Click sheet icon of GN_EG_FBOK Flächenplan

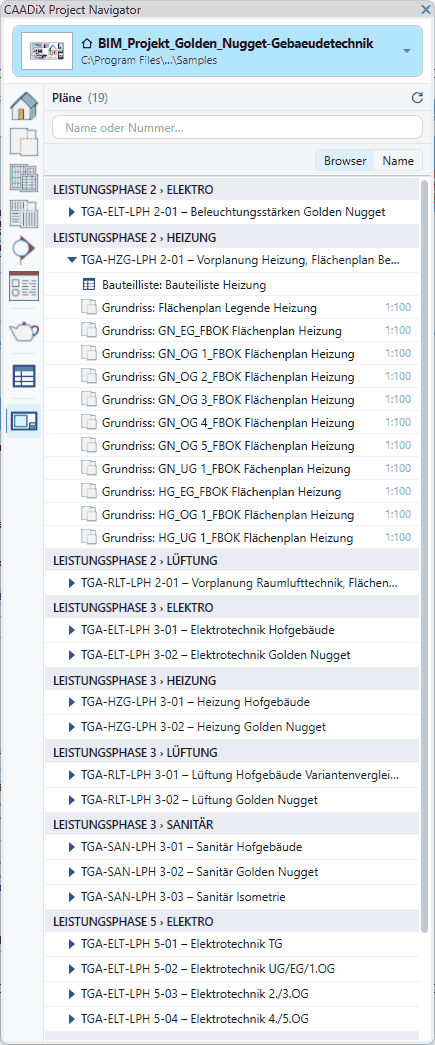(x=89, y=331)
